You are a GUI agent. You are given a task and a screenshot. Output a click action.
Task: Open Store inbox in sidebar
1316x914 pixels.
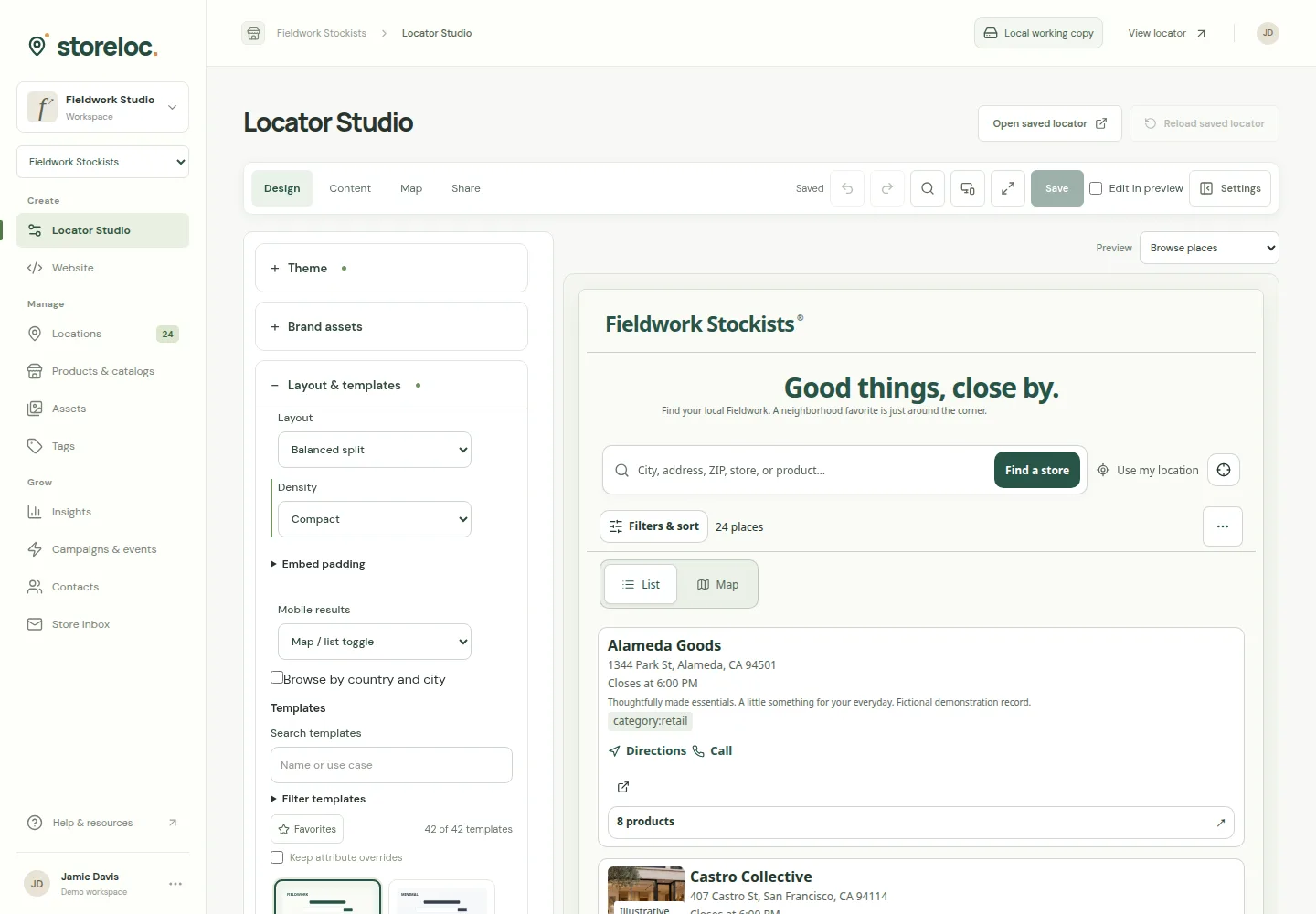click(x=102, y=624)
